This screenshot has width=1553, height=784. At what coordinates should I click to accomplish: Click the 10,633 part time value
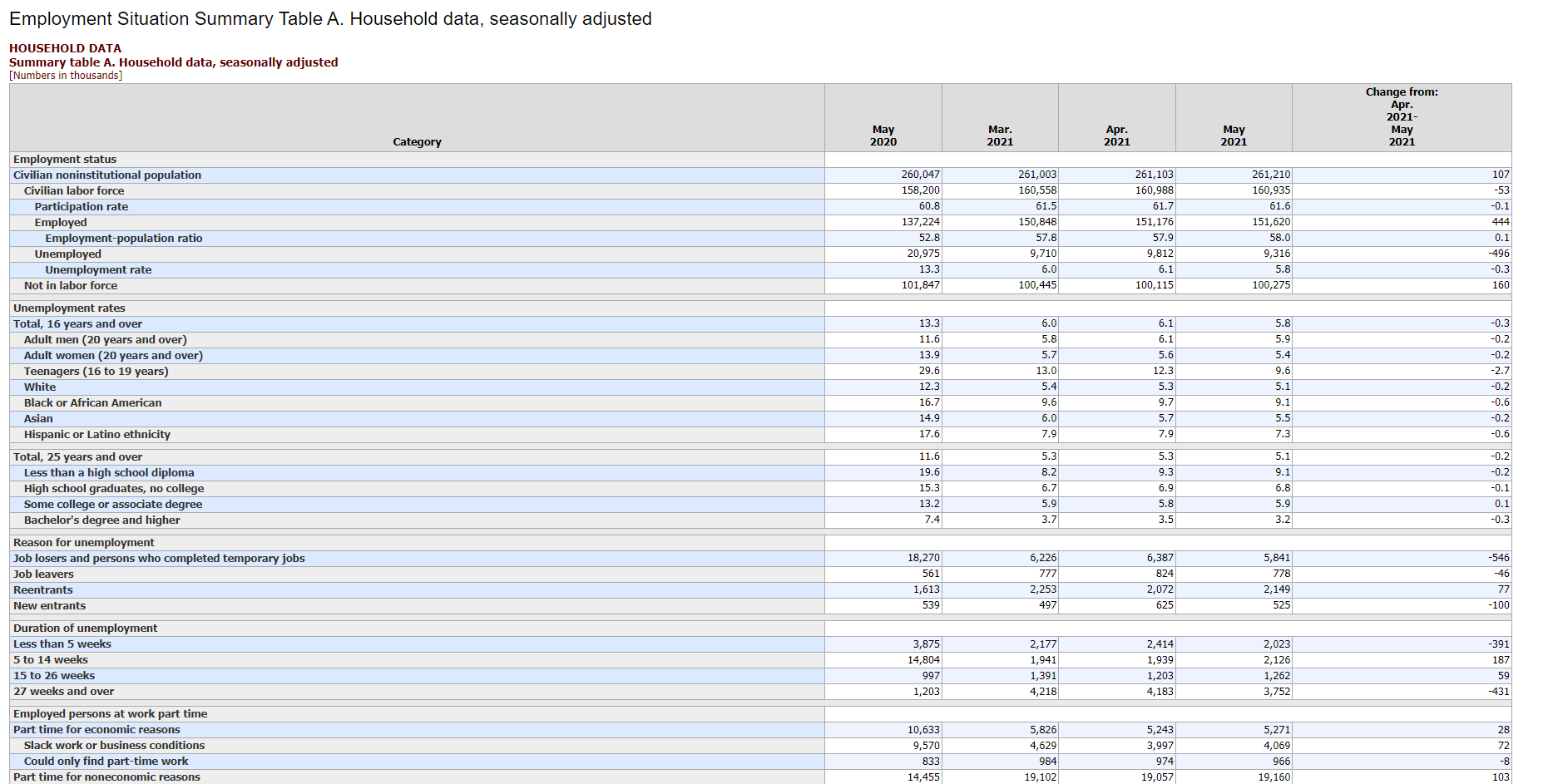[923, 730]
